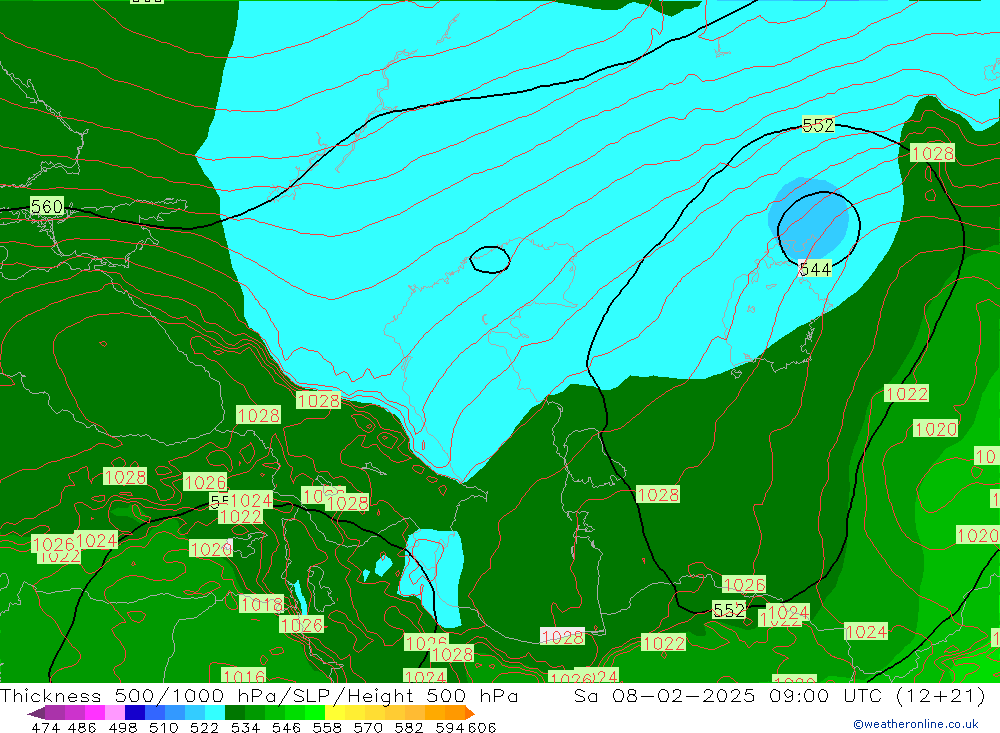The width and height of the screenshot is (1000, 733).
Task: Click the orange arrow at legend end
Action: point(470,713)
